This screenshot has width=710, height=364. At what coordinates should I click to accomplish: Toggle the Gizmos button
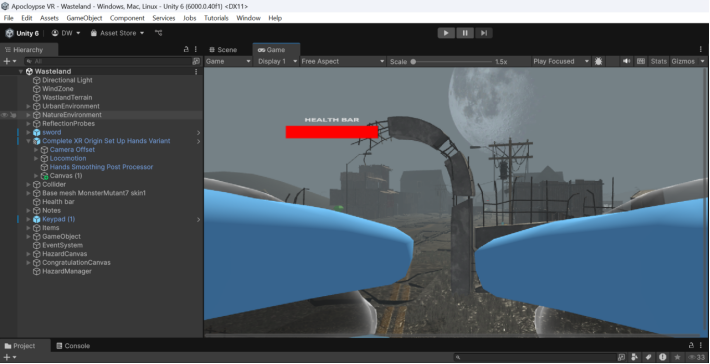683,61
